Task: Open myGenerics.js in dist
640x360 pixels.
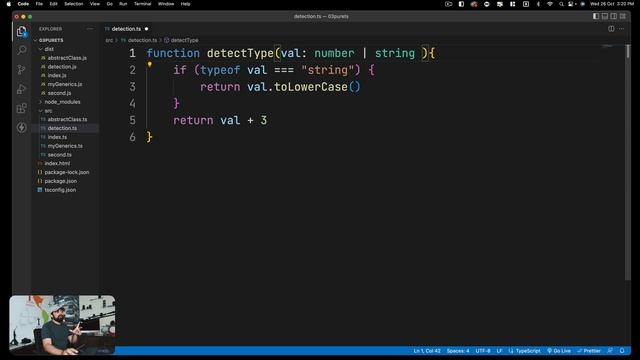Action: (x=64, y=84)
